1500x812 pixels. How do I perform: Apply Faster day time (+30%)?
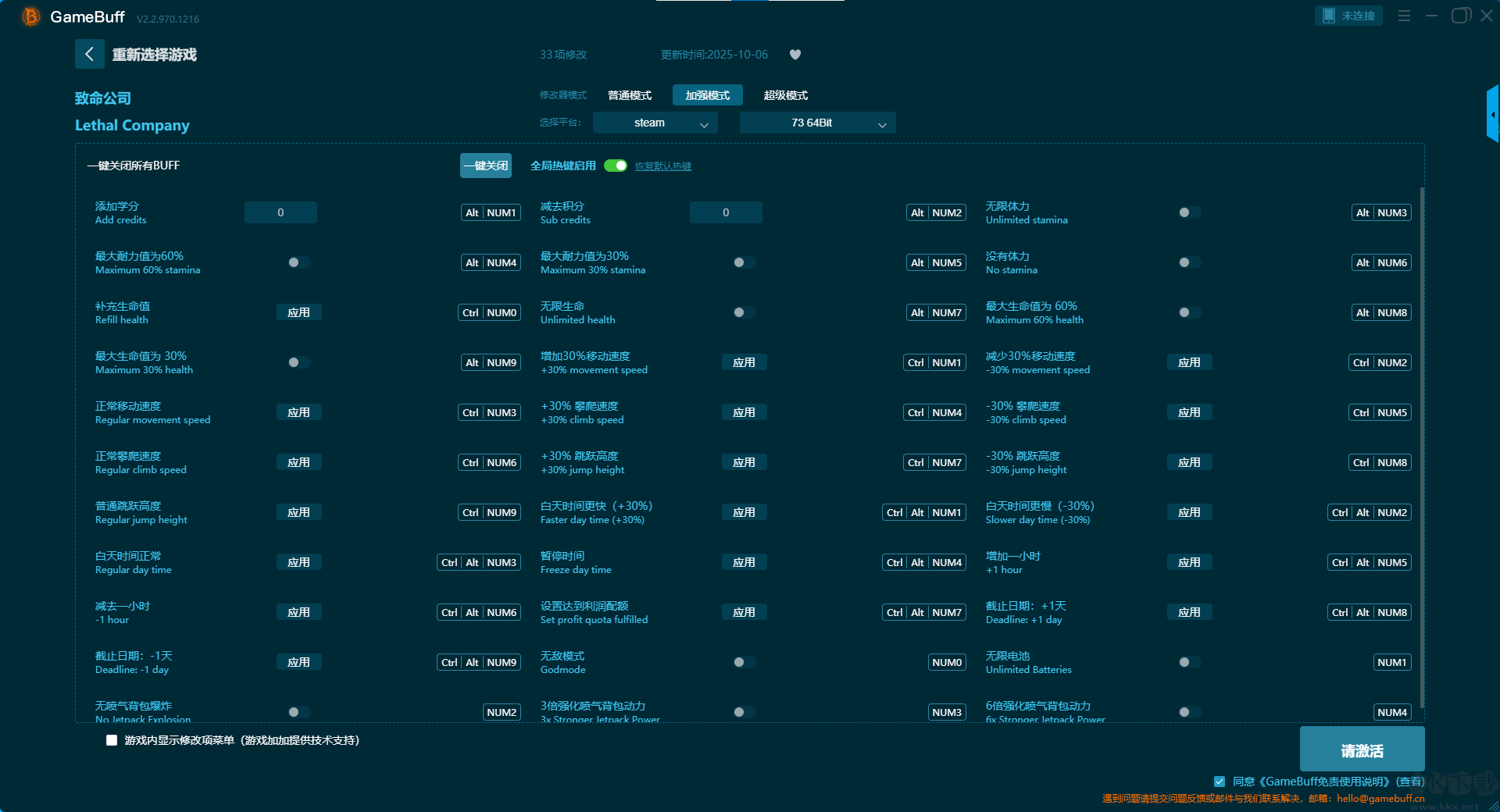pos(745,512)
